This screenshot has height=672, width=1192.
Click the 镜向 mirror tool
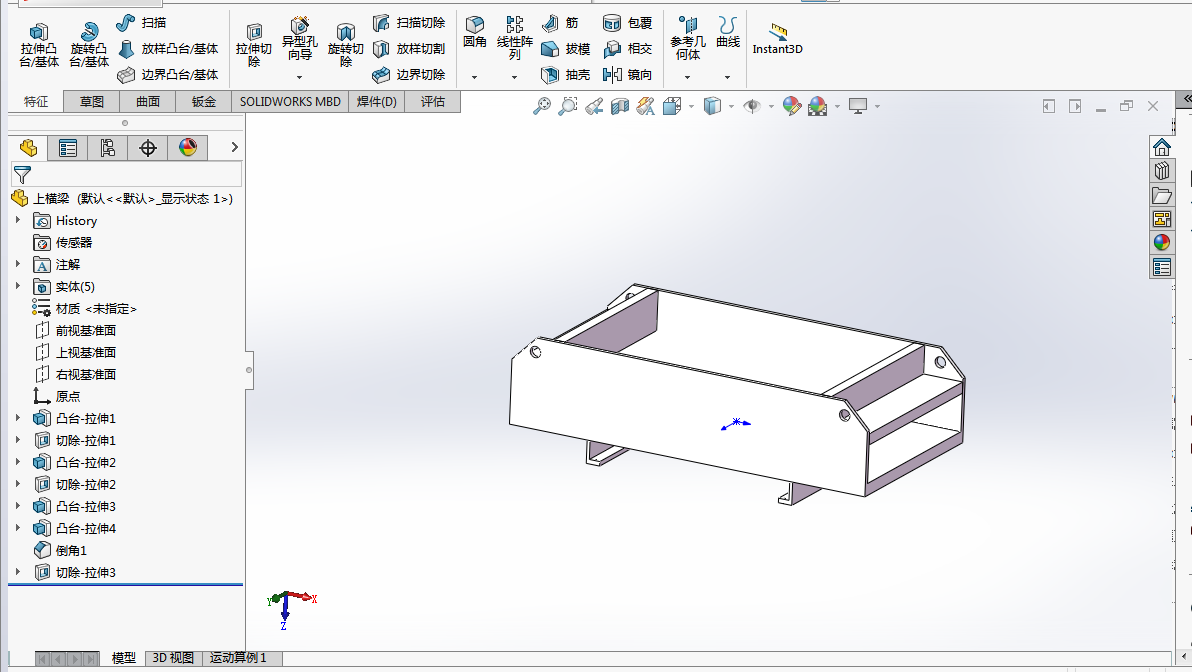pos(628,74)
